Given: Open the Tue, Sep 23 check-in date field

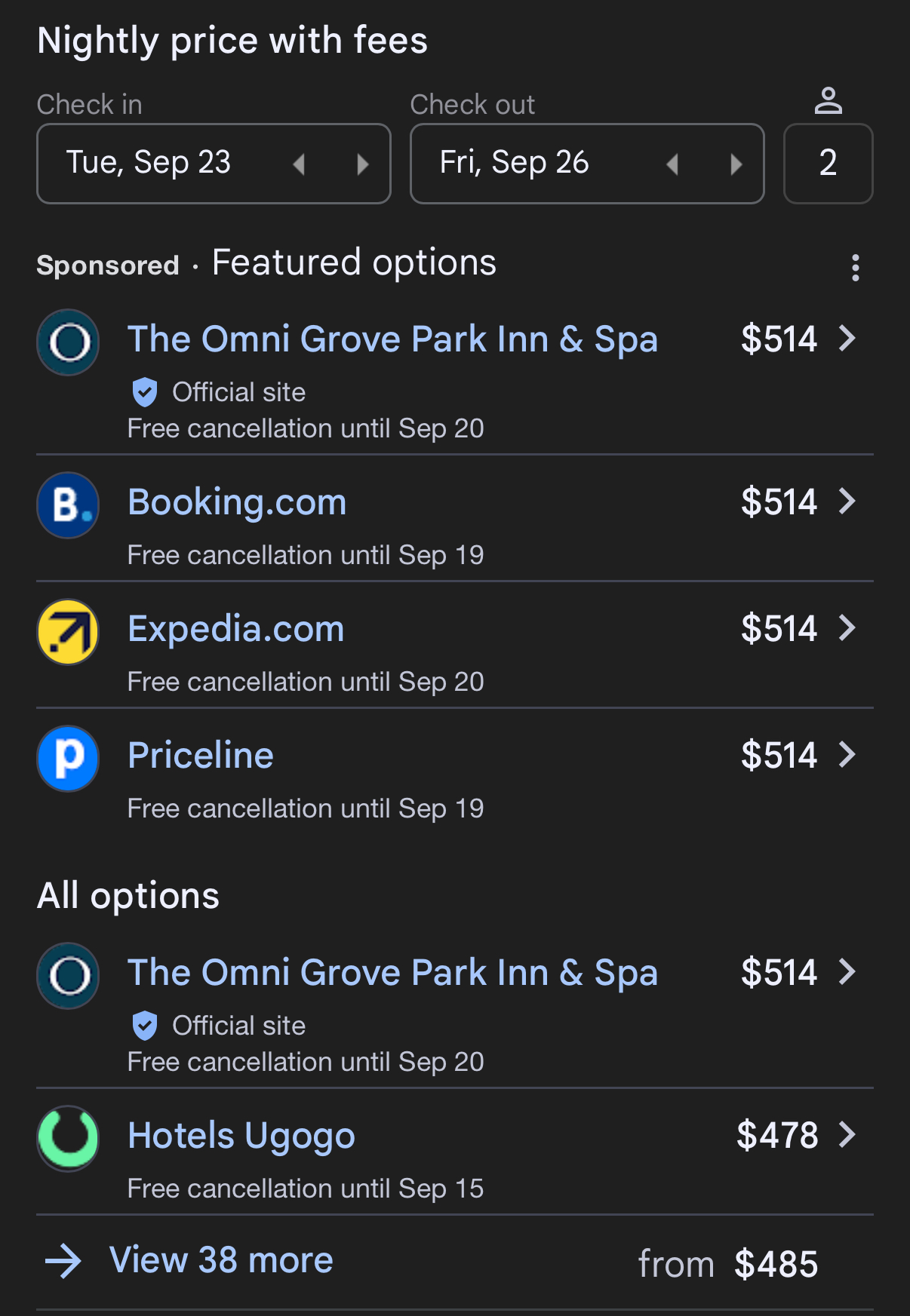Looking at the screenshot, I should pos(149,163).
